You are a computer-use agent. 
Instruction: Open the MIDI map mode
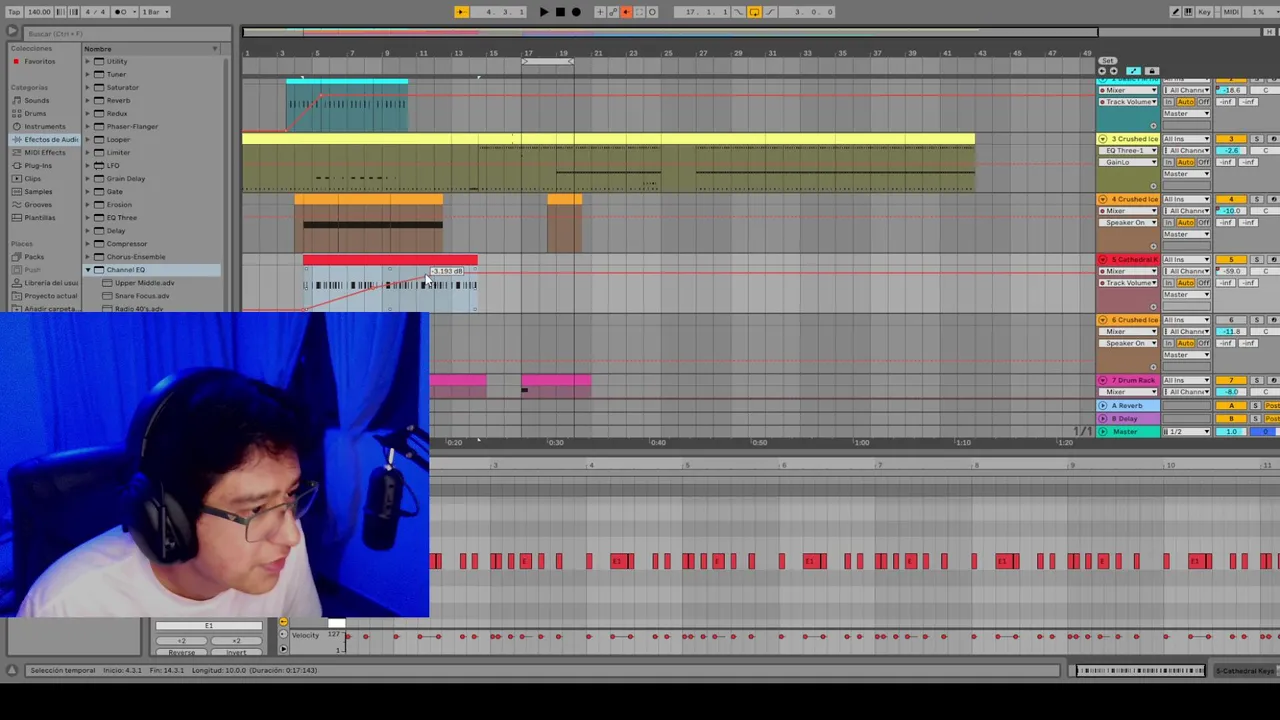point(1231,12)
